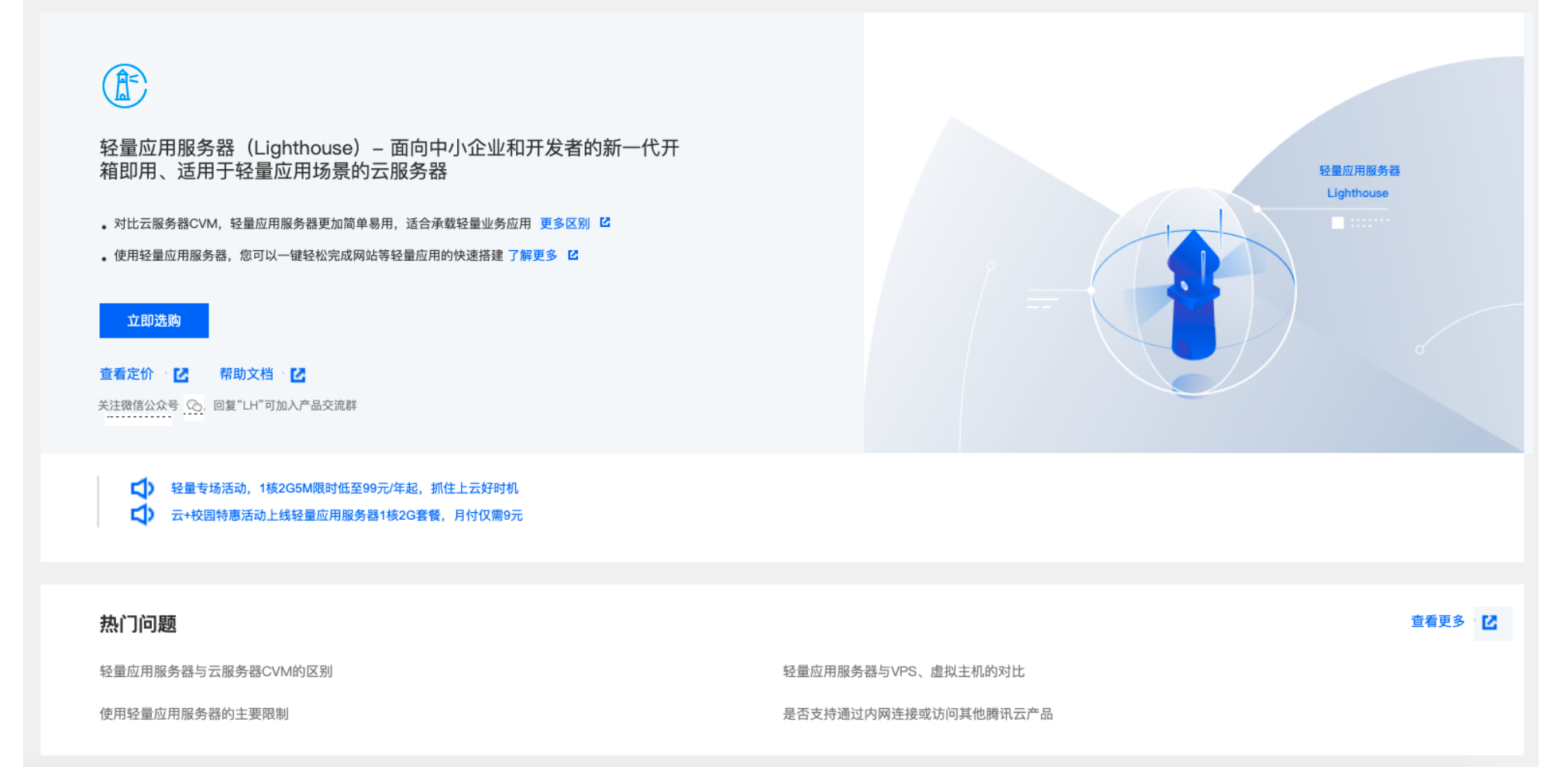
Task: Click the 关注微信公众号 text
Action: pos(138,405)
